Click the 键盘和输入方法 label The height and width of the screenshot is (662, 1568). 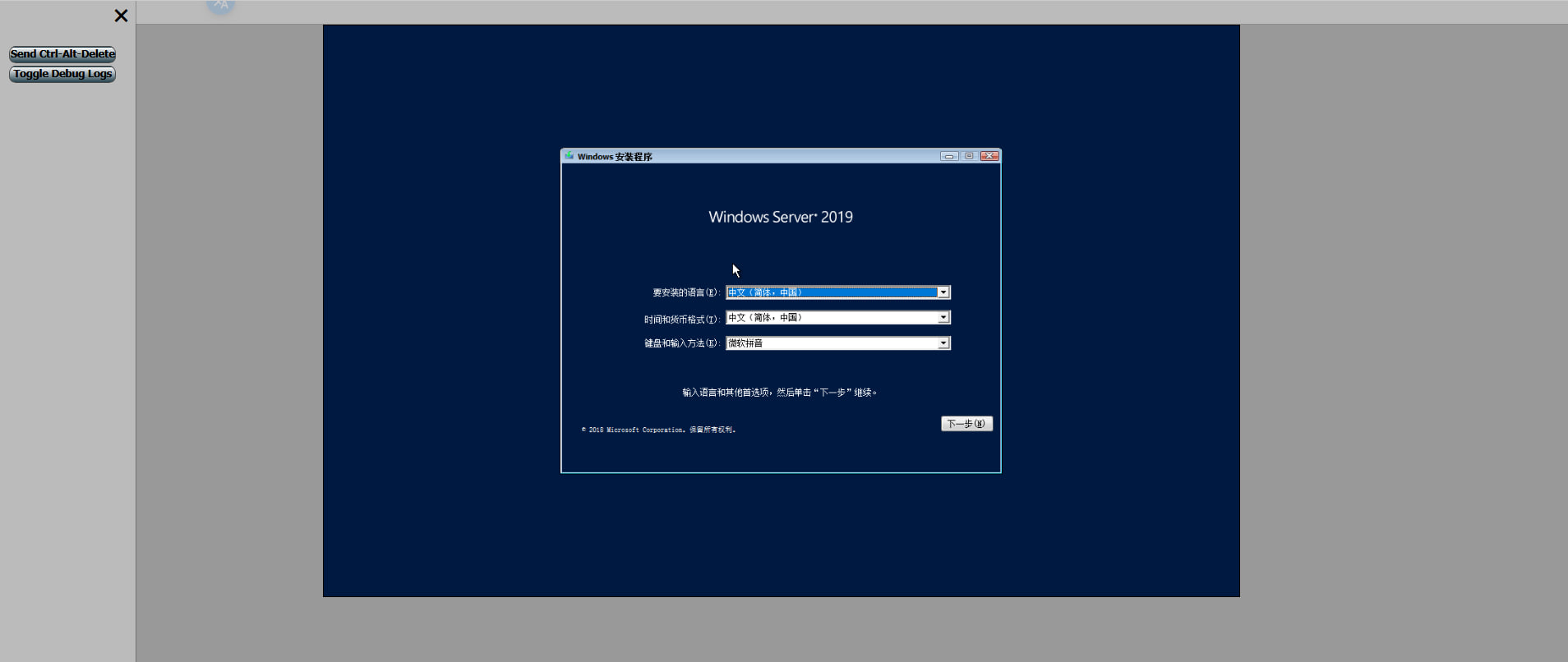tap(682, 343)
